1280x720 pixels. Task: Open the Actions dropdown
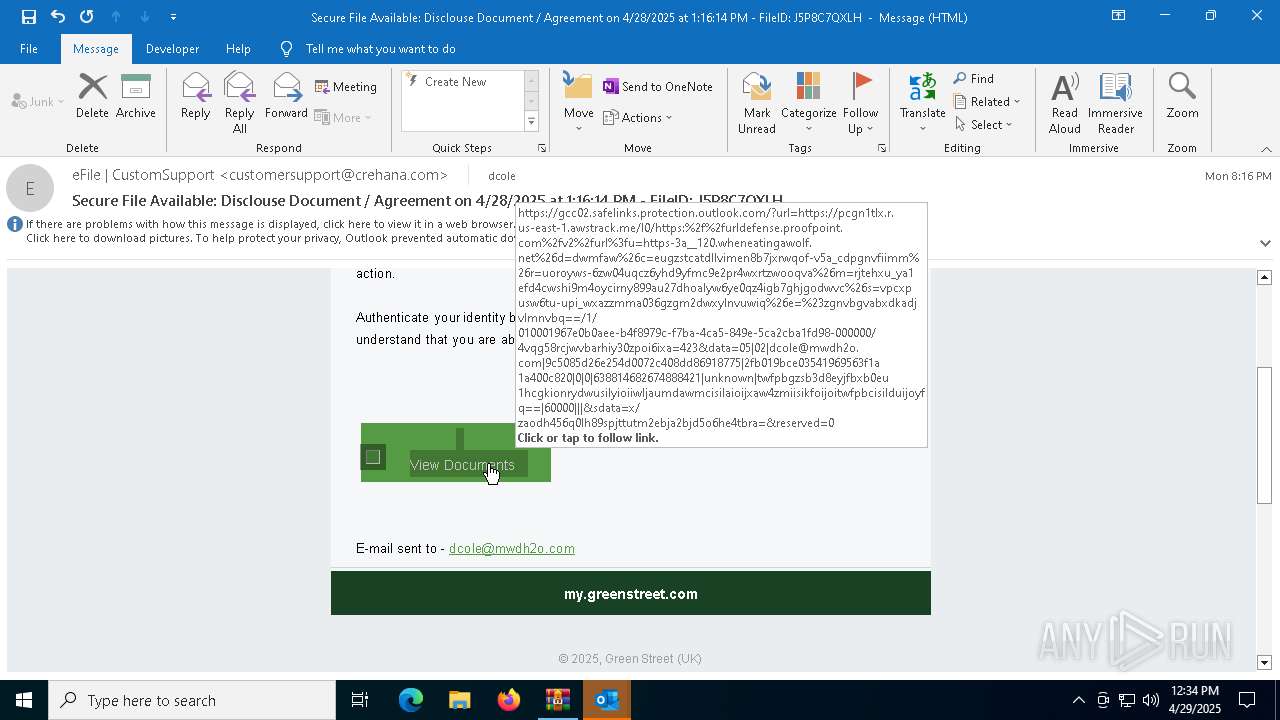point(638,117)
